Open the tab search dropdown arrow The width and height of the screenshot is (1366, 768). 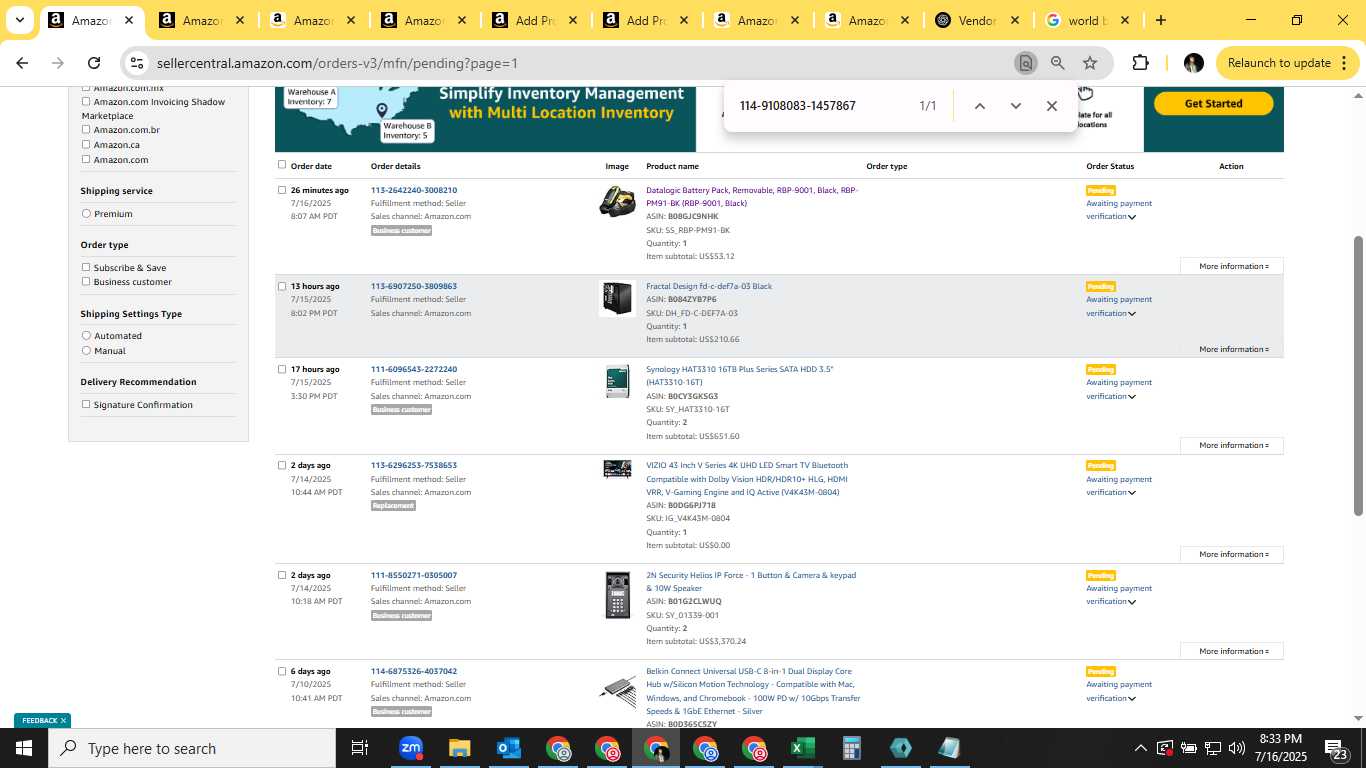(x=19, y=20)
